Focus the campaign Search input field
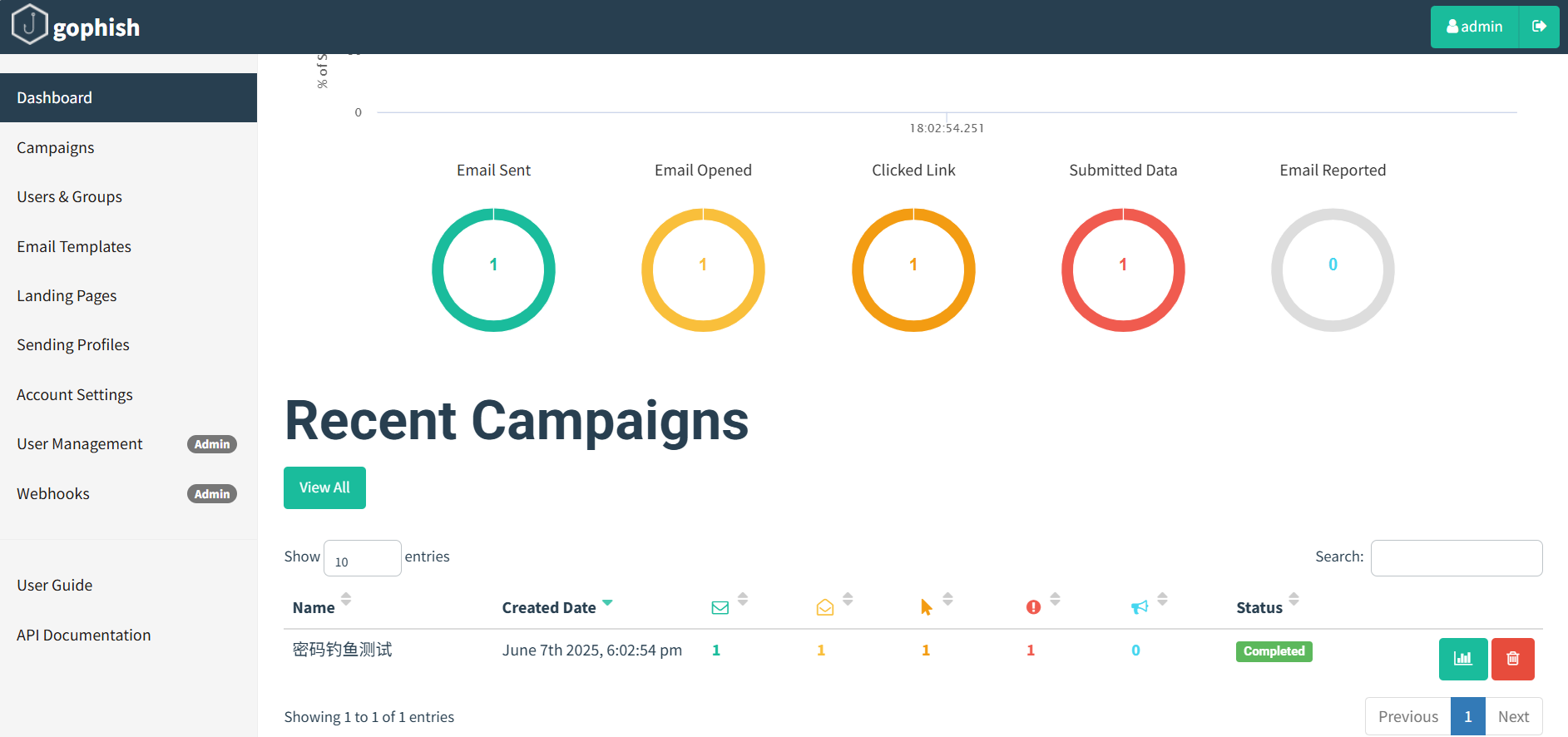Viewport: 1568px width, 737px height. coord(1456,558)
